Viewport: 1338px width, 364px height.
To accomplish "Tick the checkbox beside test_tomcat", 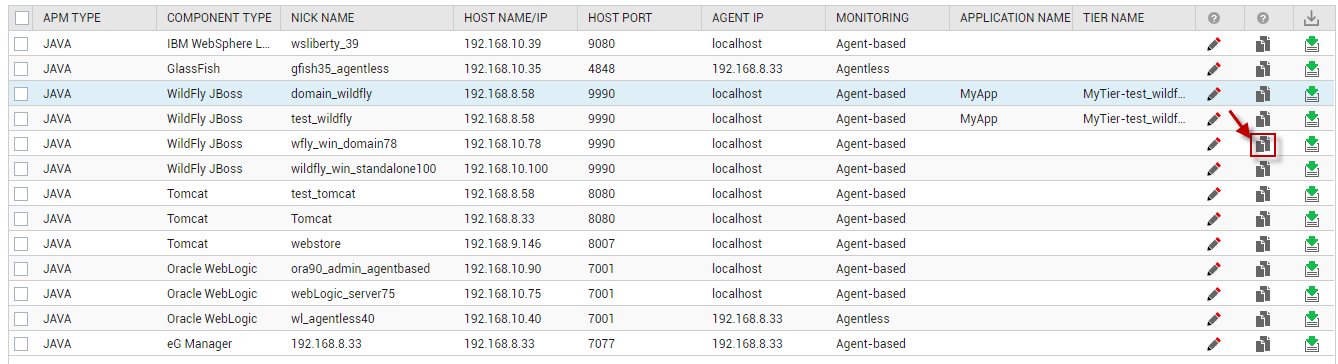I will (x=22, y=194).
